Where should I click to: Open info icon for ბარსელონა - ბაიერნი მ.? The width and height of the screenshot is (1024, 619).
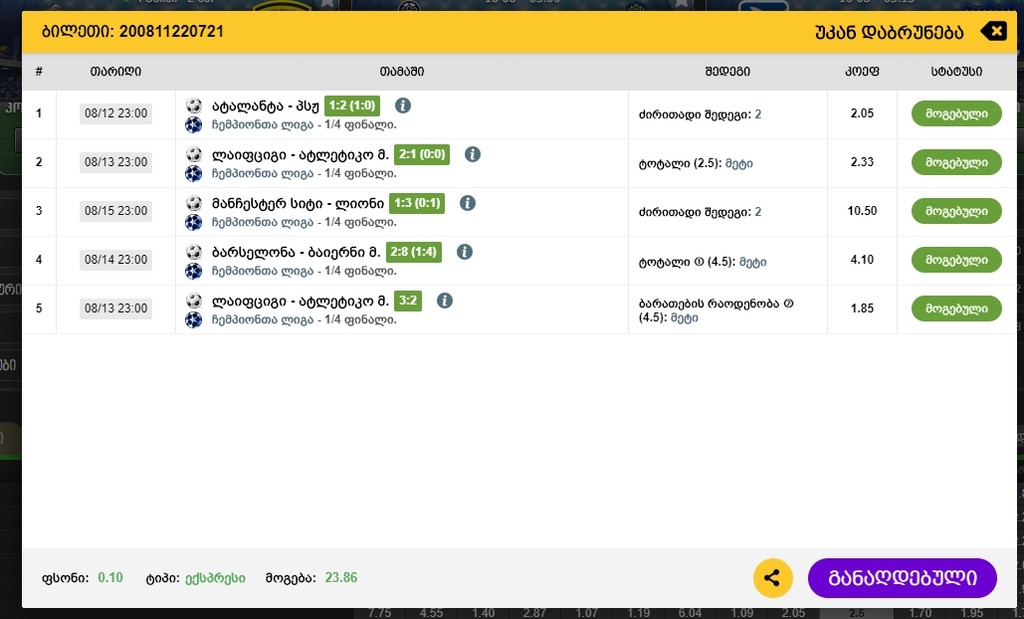[464, 252]
